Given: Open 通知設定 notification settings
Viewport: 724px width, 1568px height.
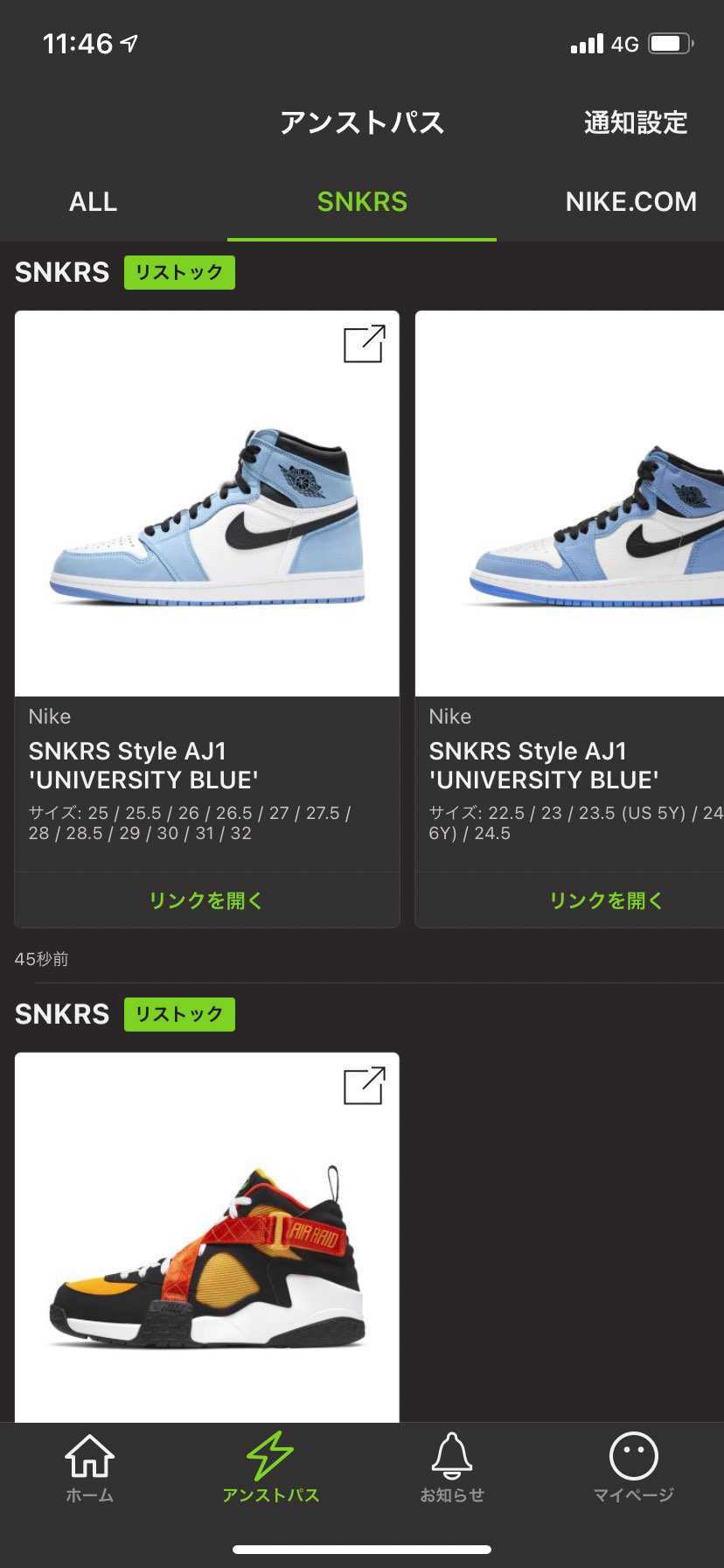Looking at the screenshot, I should pyautogui.click(x=636, y=122).
